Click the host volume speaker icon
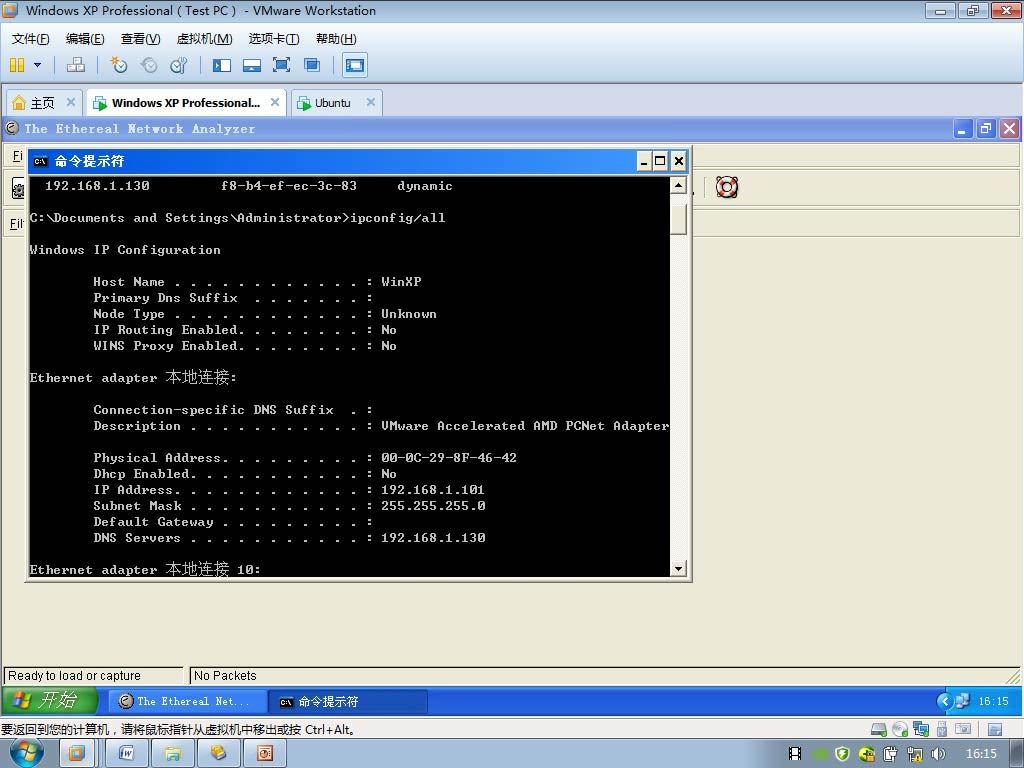This screenshot has width=1024, height=768. [x=938, y=754]
